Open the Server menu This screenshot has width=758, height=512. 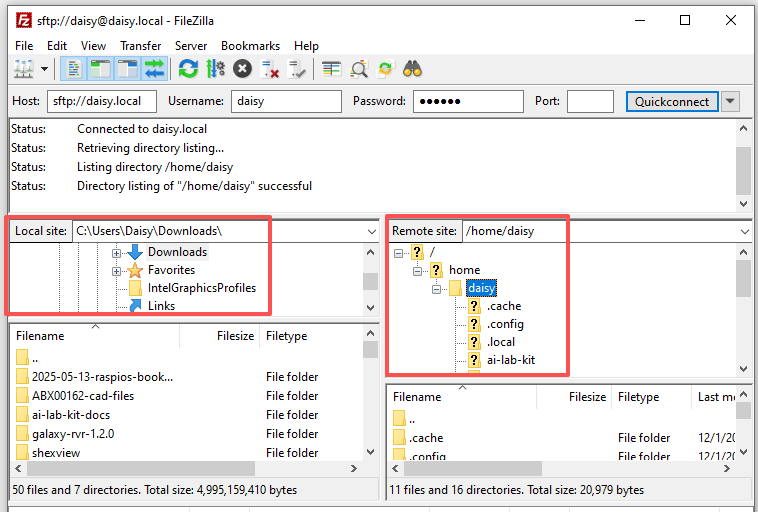(x=191, y=46)
